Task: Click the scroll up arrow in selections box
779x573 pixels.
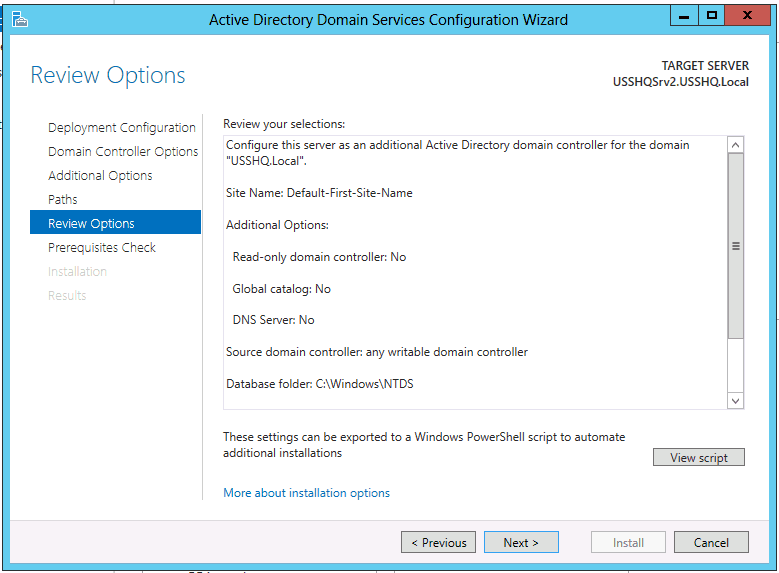Action: [735, 145]
